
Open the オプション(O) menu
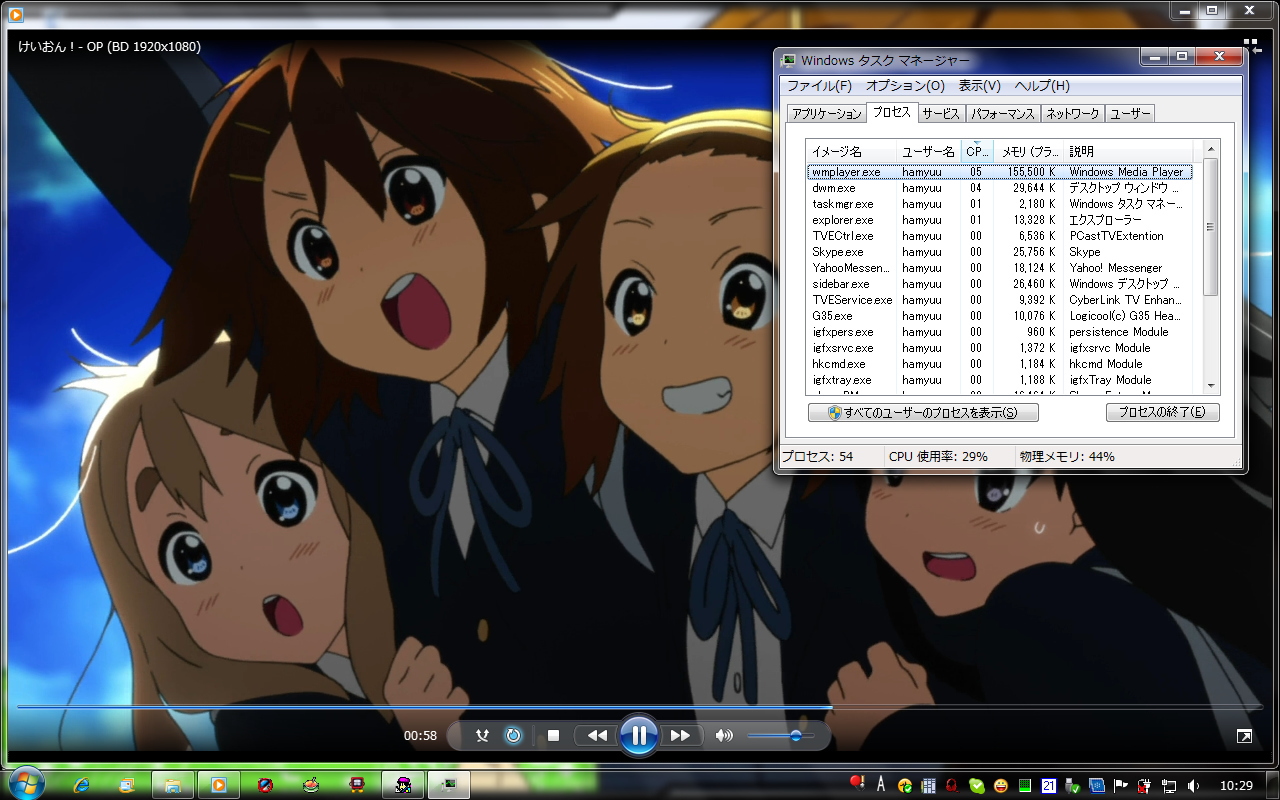(x=905, y=86)
